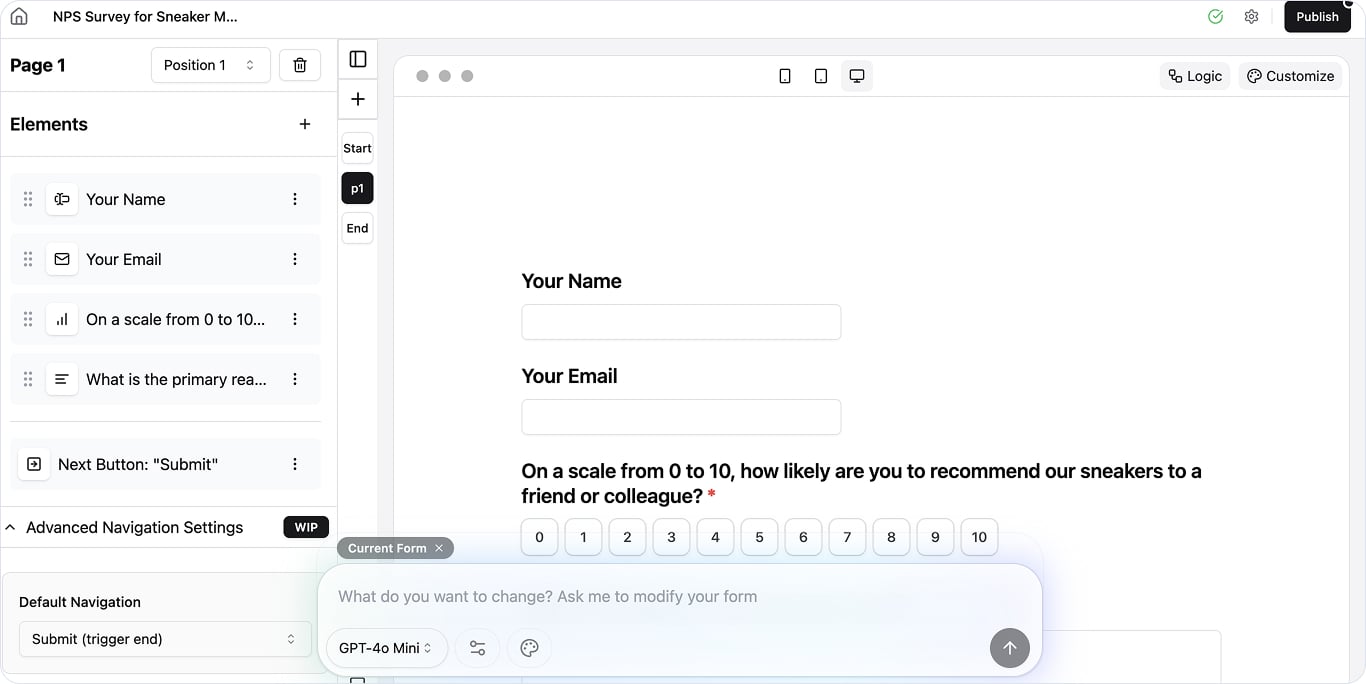Select rating 7 on the NPS scale
This screenshot has height=684, width=1366.
847,537
